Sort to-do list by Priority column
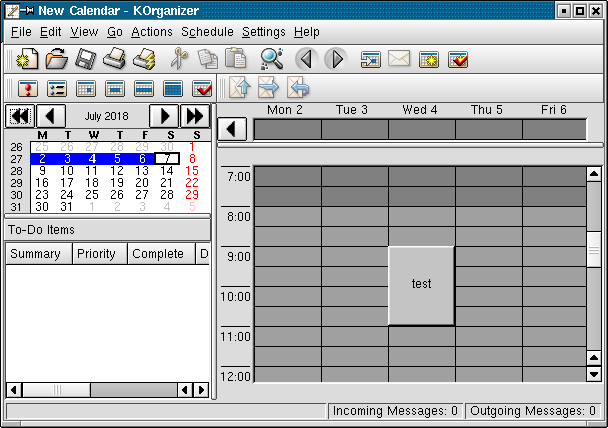Screen dimensions: 608x428 coord(100,254)
